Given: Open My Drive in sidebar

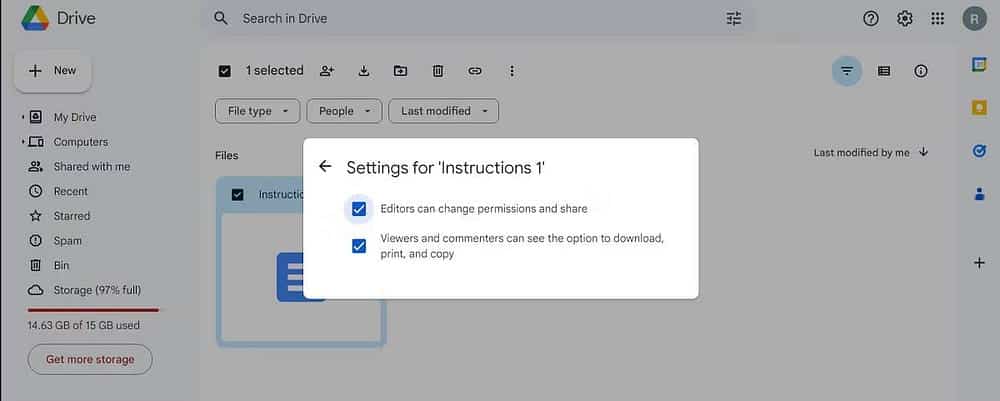Looking at the screenshot, I should point(75,117).
